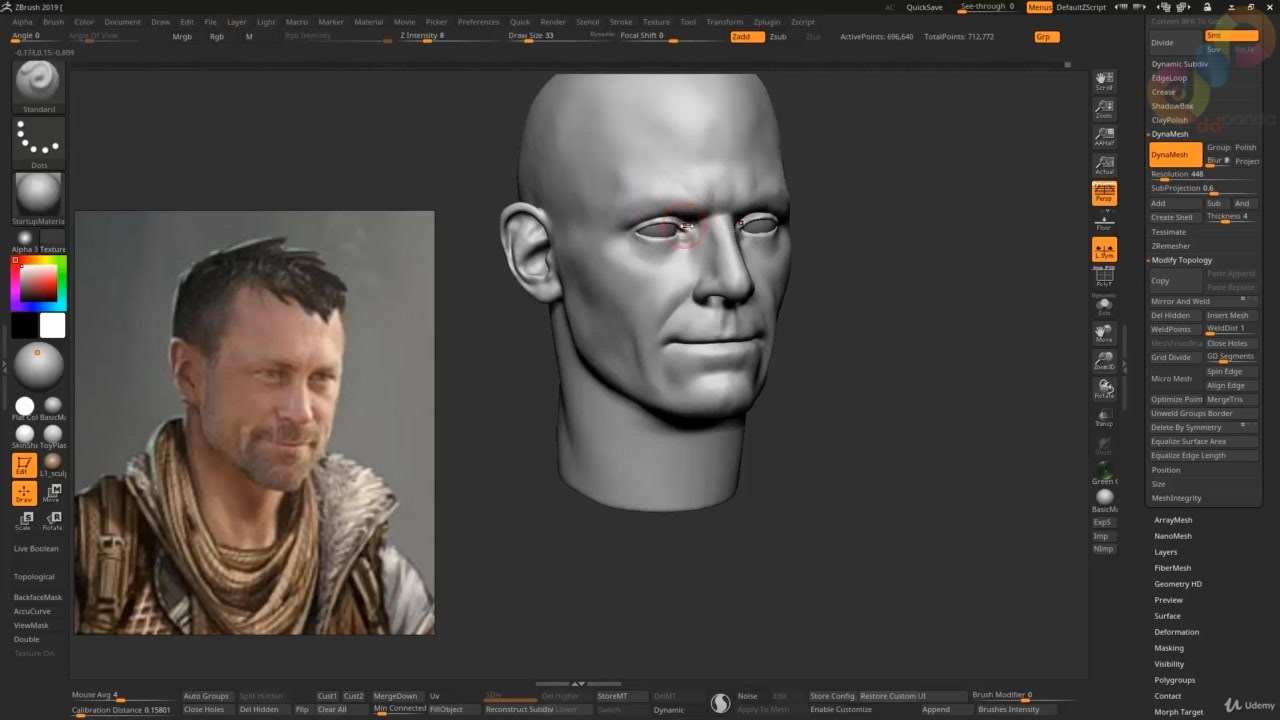Click the ZRemesher button
The height and width of the screenshot is (720, 1280).
click(1171, 246)
